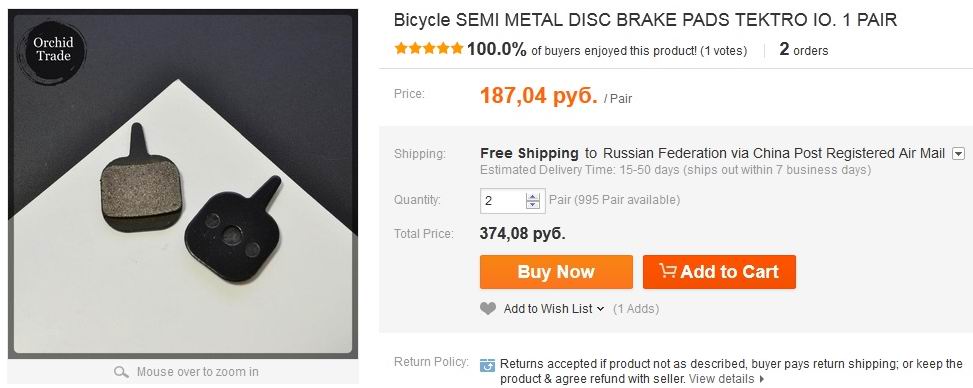Screen dimensions: 973x388
Task: Open the (1 votes) feedback link
Action: 724,51
